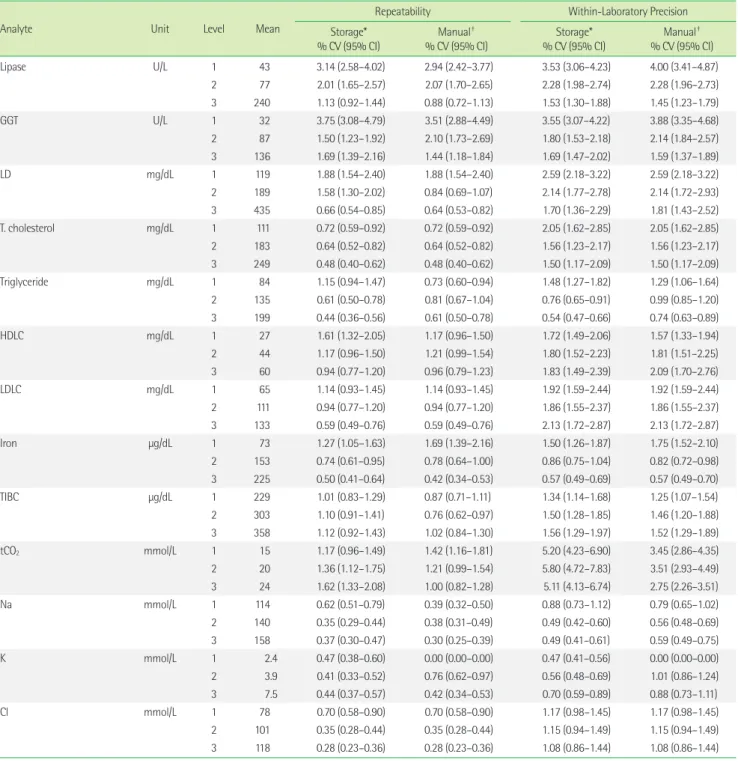Click the T. cholesterol row label

tap(27, 228)
